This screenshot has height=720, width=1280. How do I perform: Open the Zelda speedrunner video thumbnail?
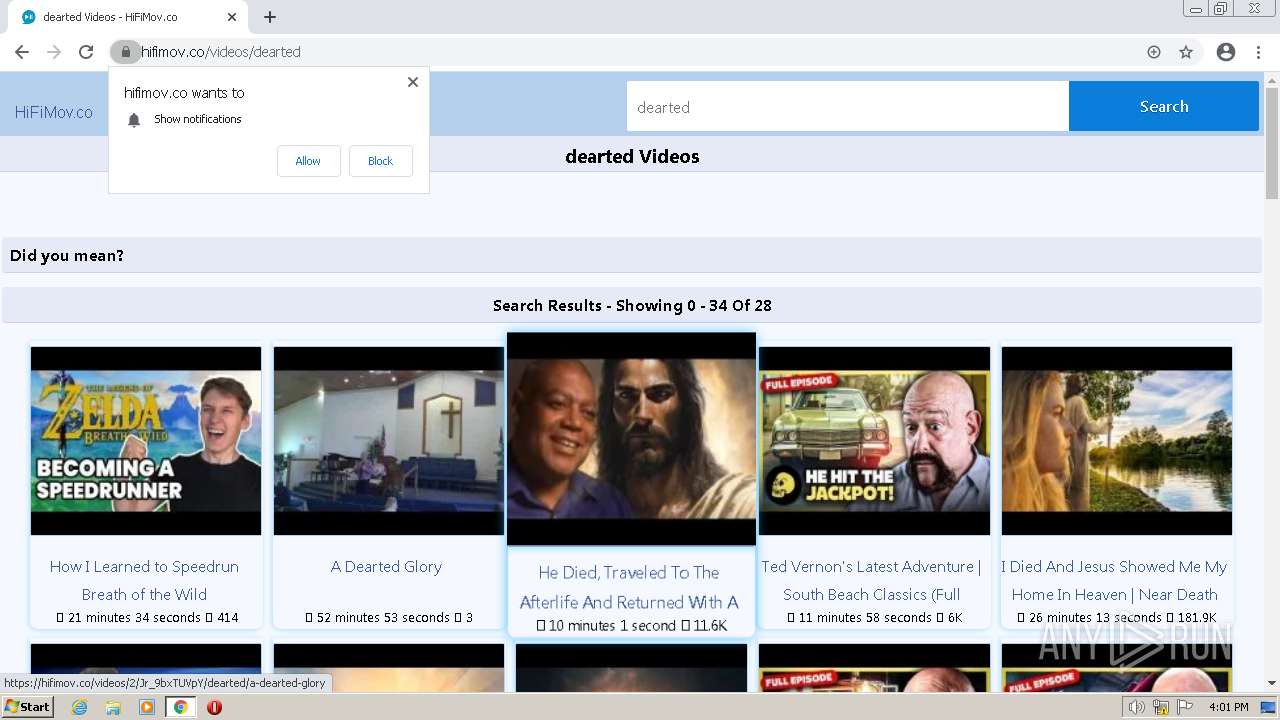146,441
